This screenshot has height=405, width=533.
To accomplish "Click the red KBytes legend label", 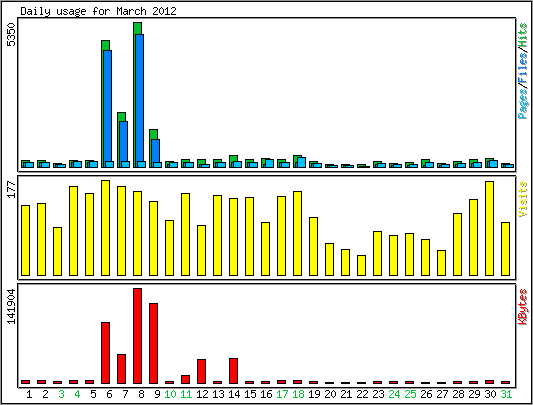I will pyautogui.click(x=523, y=307).
